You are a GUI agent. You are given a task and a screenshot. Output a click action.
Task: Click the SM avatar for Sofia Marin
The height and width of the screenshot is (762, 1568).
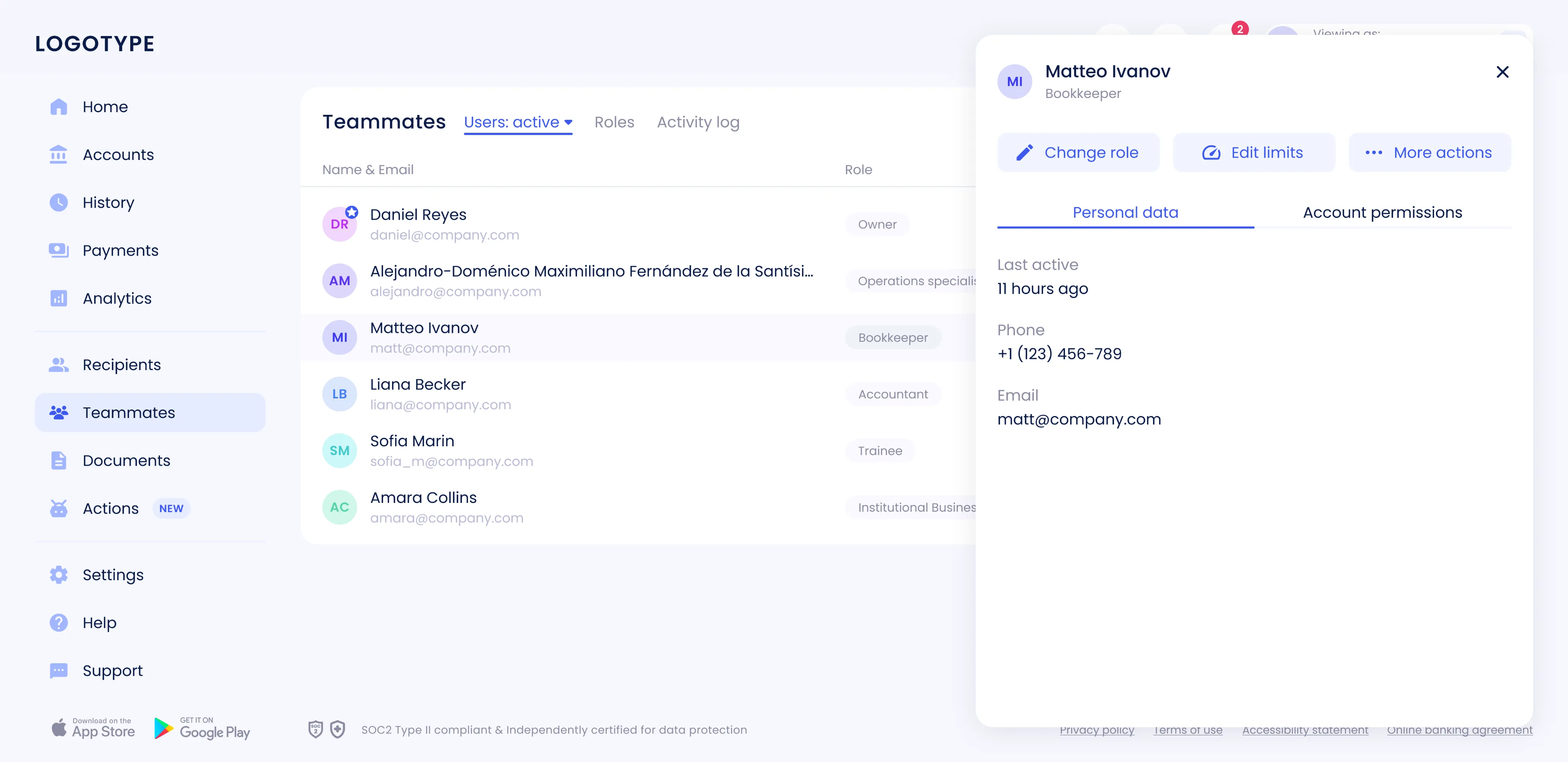tap(340, 451)
